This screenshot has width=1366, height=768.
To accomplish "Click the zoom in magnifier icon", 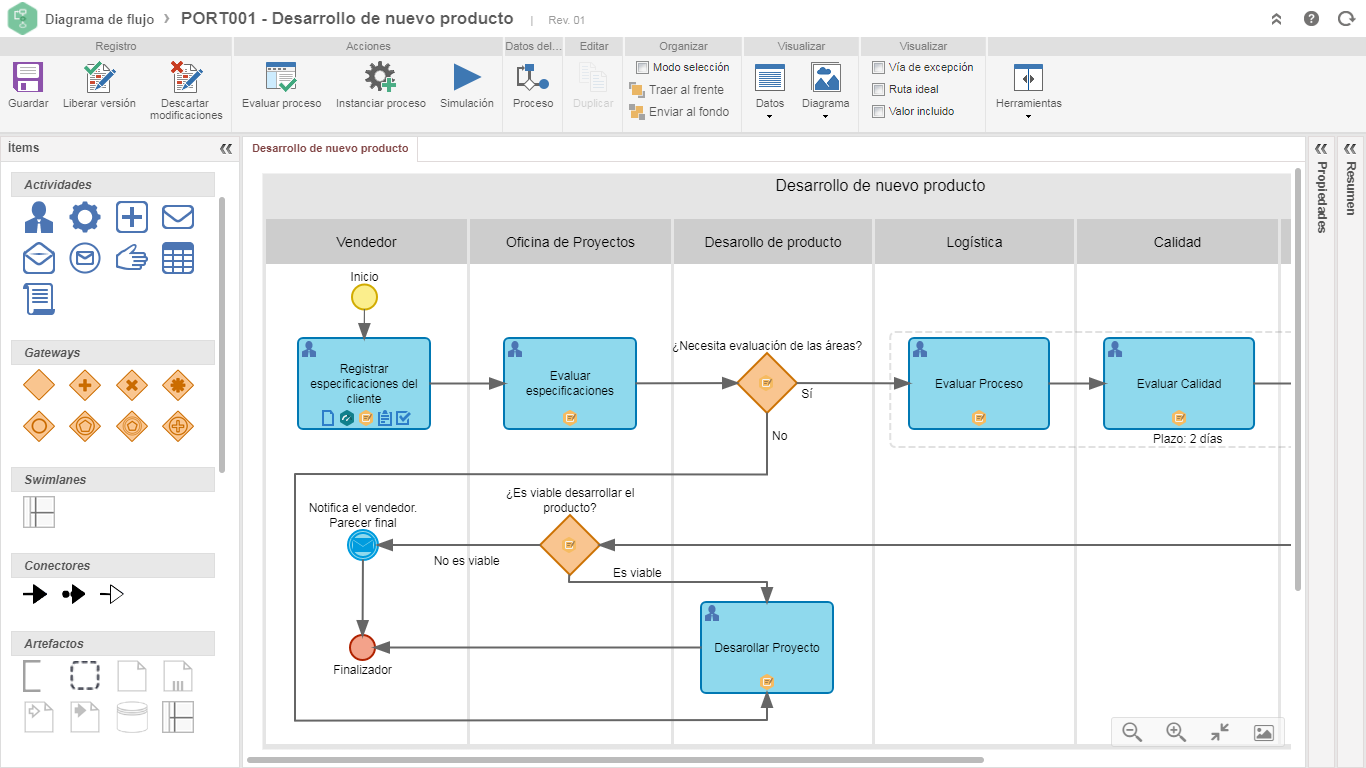I will coord(1176,732).
